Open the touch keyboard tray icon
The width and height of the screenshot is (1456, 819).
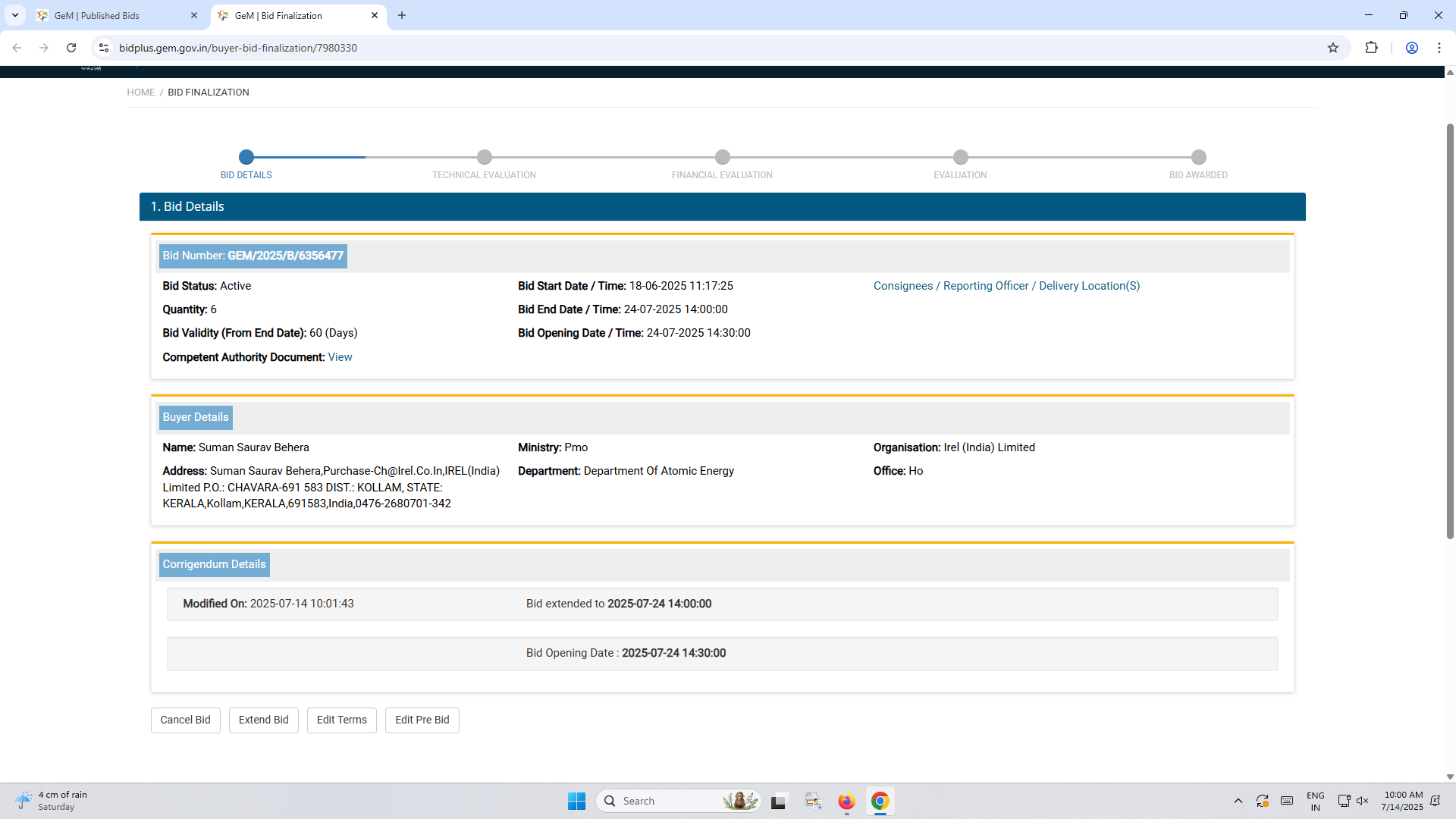click(x=1287, y=801)
